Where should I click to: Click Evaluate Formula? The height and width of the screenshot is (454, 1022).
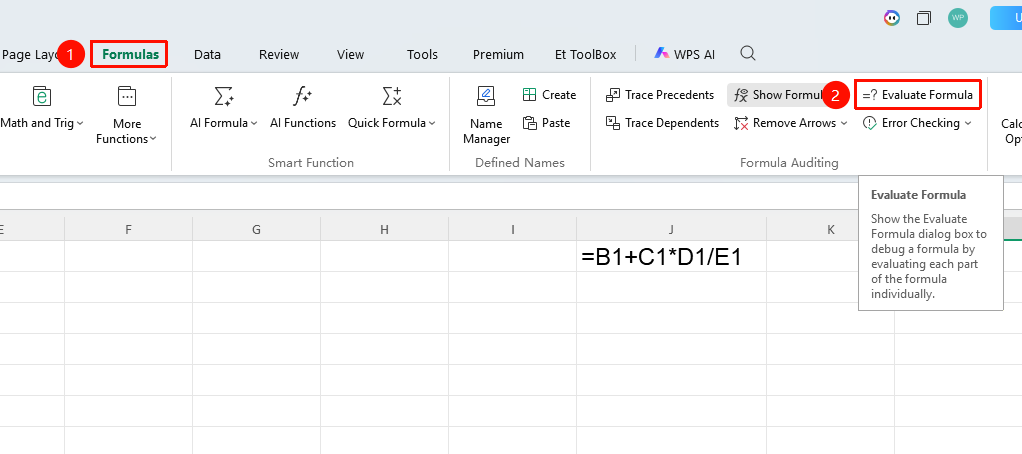tap(918, 95)
